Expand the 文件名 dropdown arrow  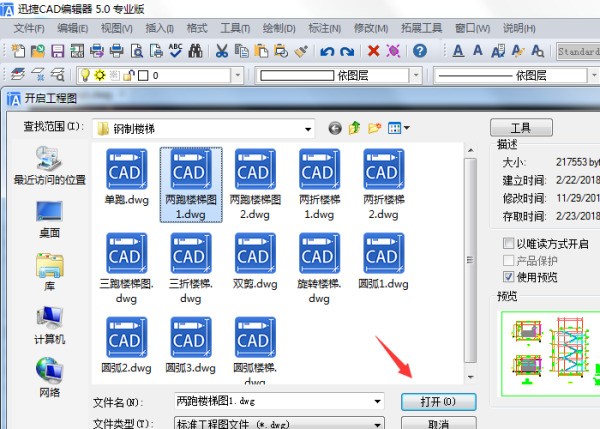tap(377, 401)
